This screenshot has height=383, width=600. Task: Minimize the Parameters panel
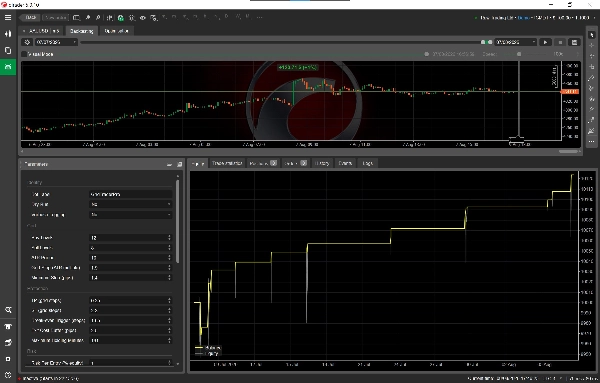(169, 165)
